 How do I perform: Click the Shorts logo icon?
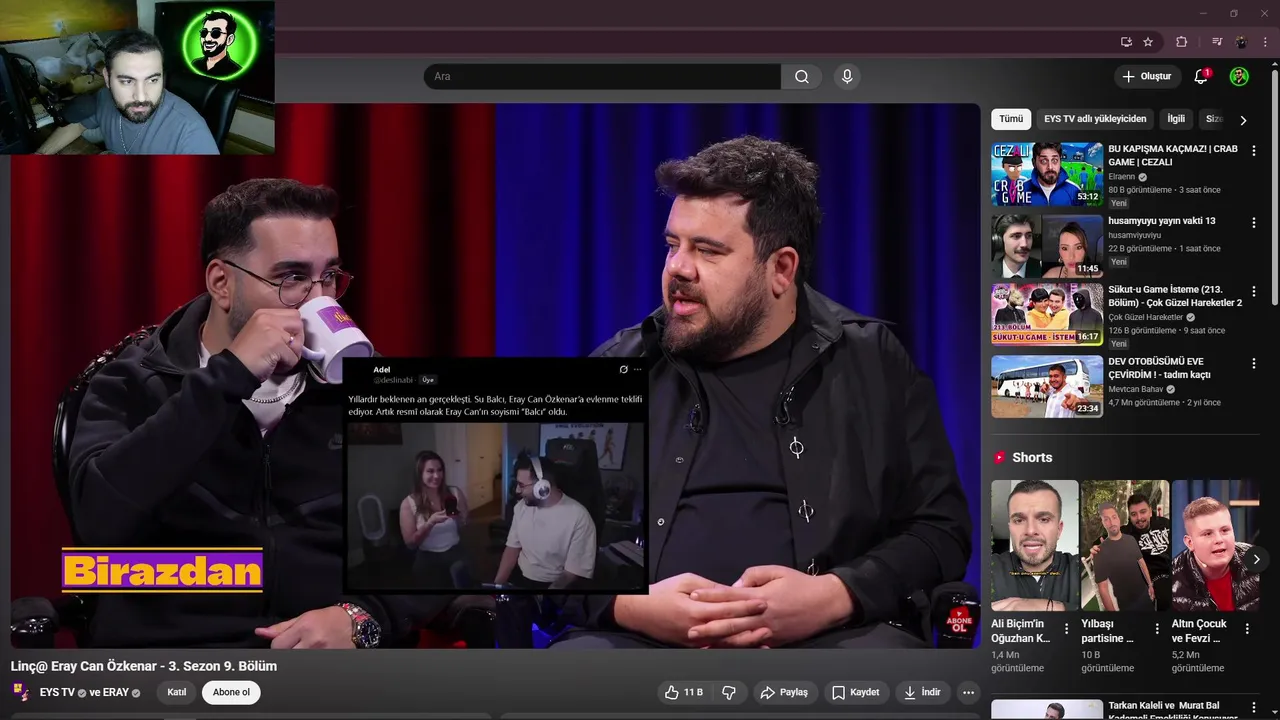click(999, 457)
